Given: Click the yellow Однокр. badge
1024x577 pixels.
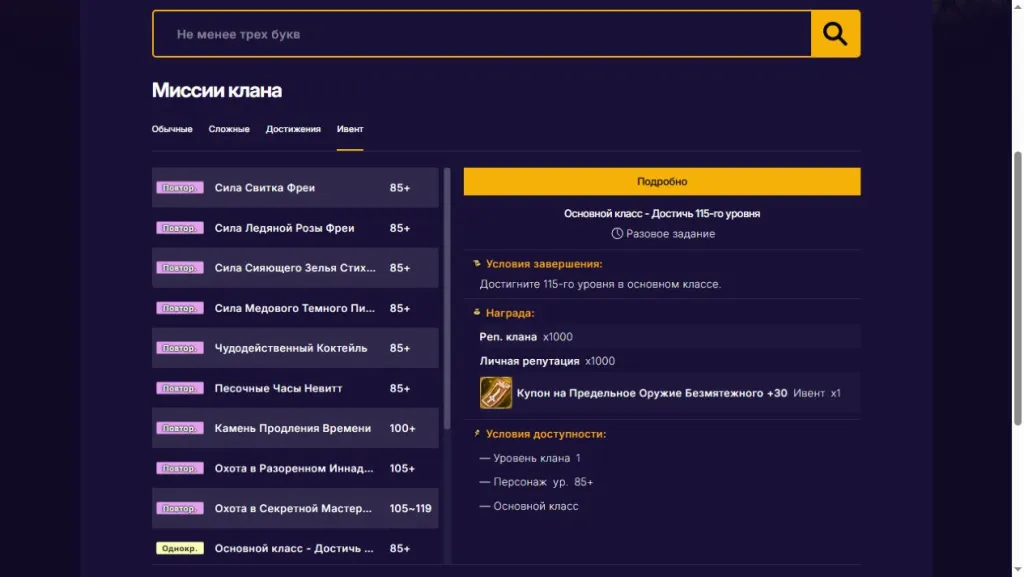Looking at the screenshot, I should click(180, 548).
